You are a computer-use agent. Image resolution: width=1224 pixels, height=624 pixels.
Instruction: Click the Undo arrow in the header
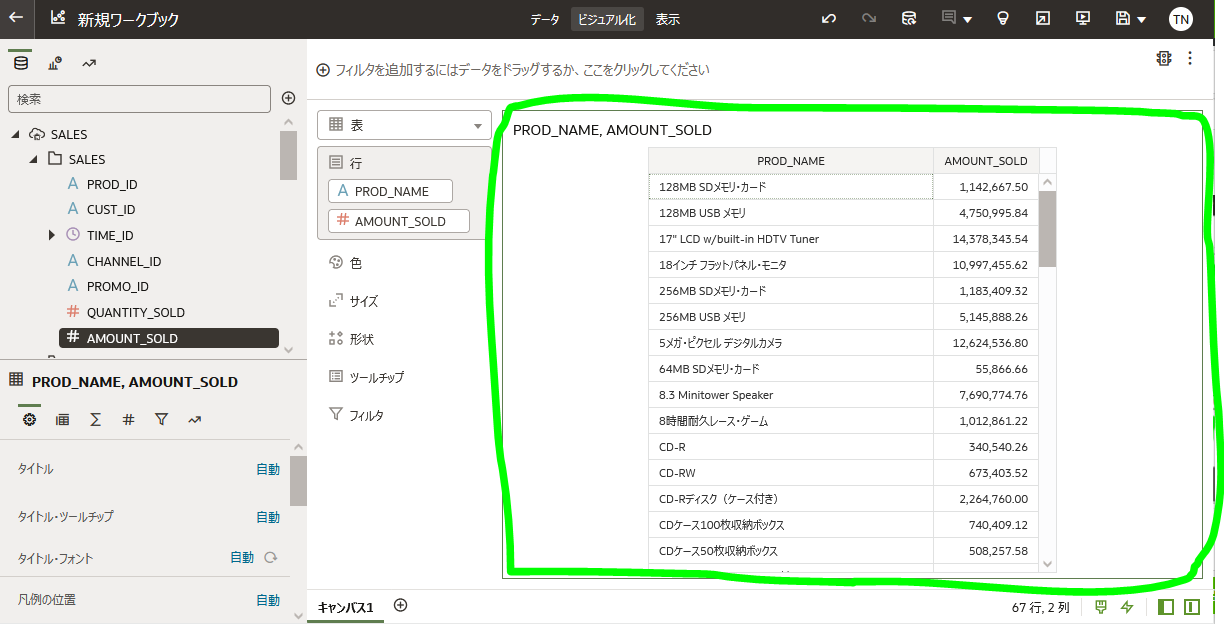(x=828, y=19)
